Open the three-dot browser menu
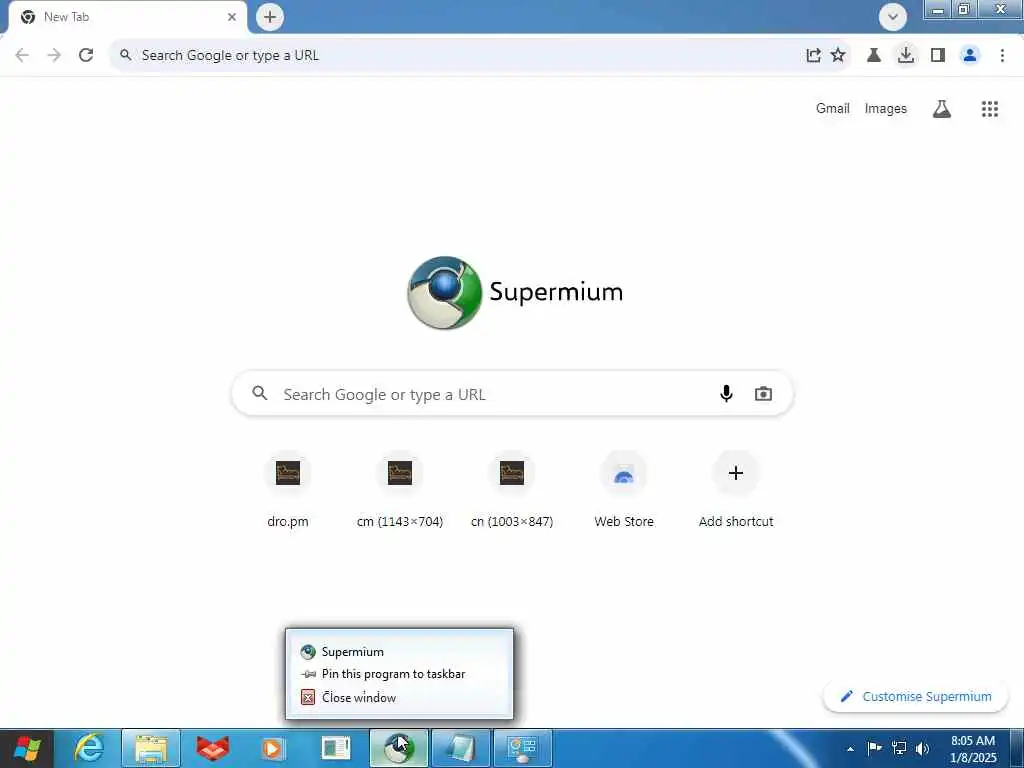 click(1002, 56)
